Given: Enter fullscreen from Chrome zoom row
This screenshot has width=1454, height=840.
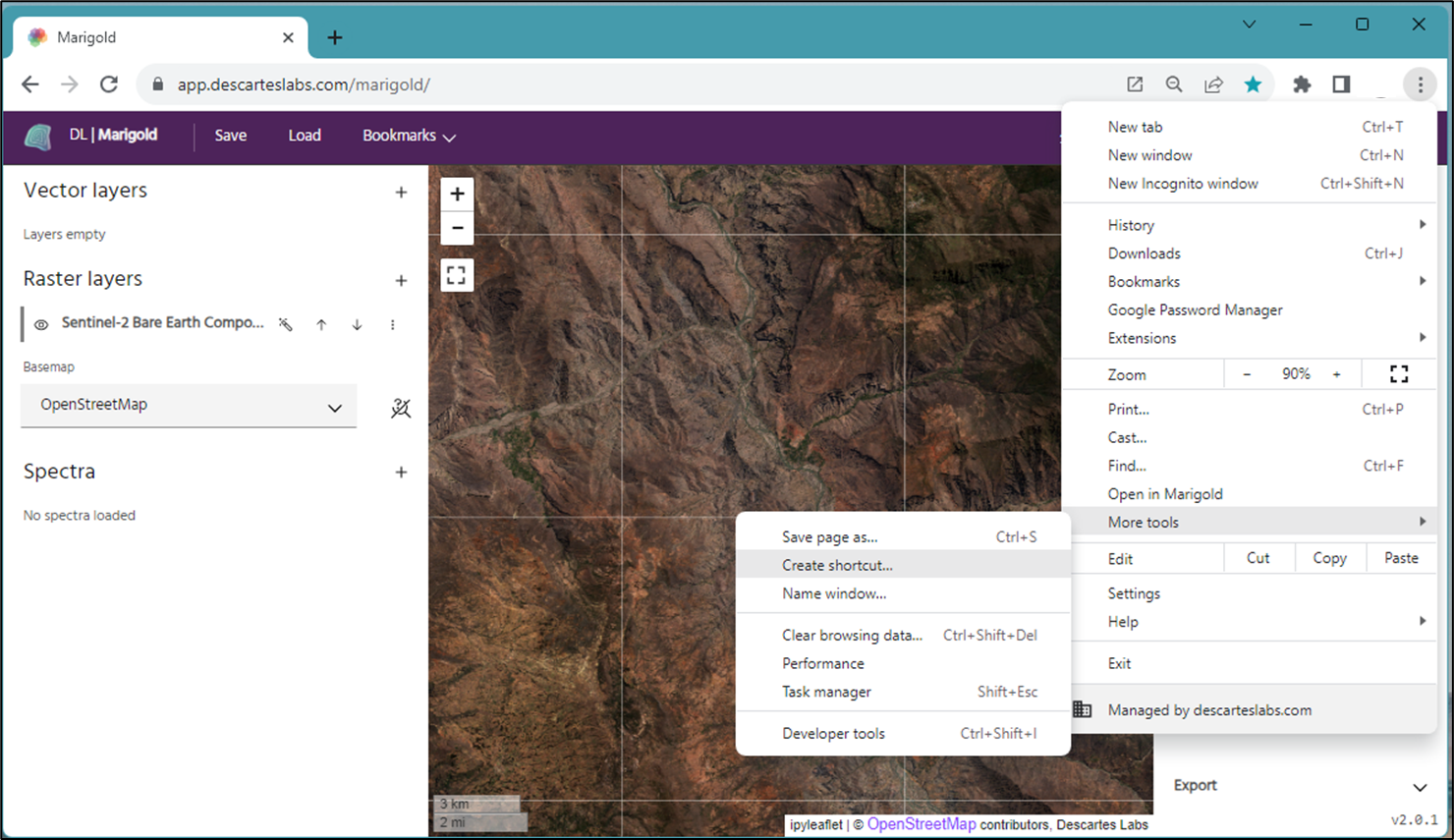Looking at the screenshot, I should click(1399, 374).
